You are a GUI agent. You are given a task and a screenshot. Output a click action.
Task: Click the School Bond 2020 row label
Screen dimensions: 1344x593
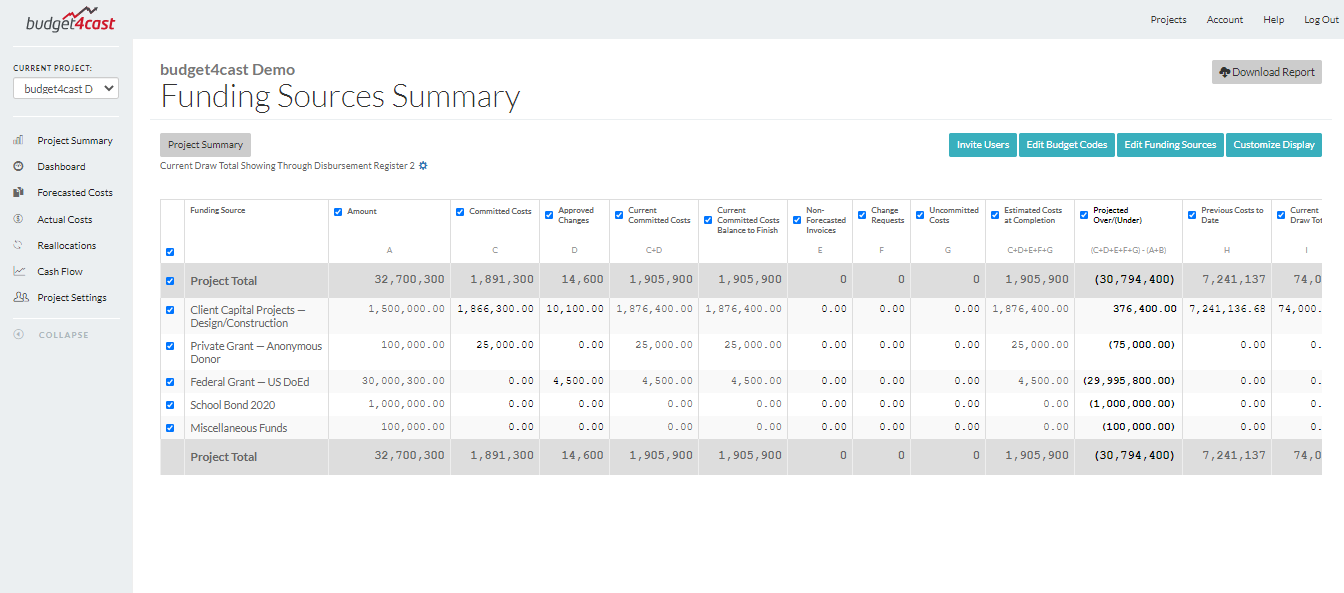pyautogui.click(x=233, y=405)
